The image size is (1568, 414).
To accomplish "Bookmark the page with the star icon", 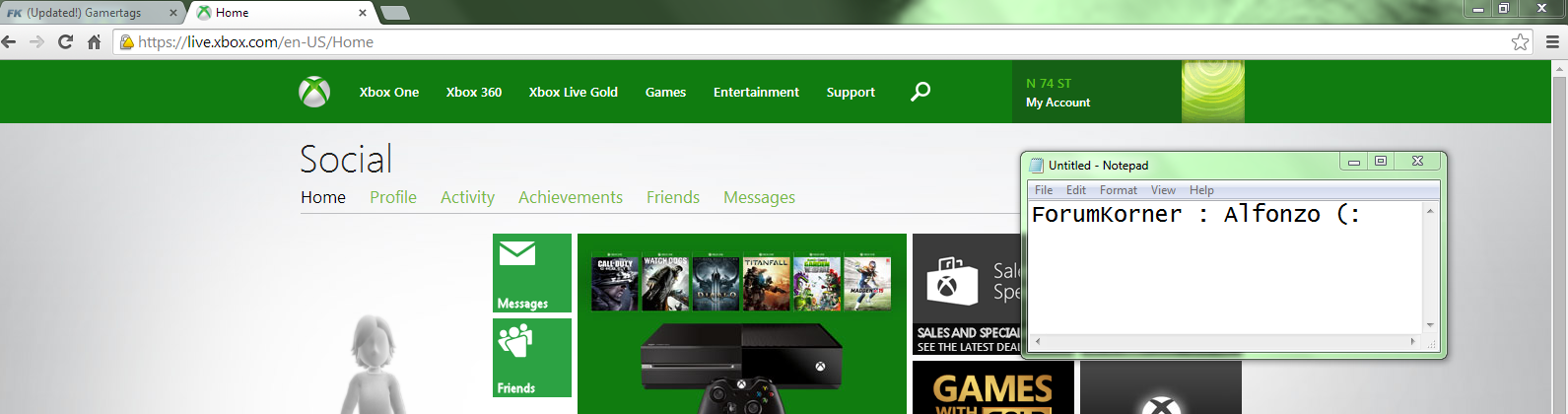I will click(1521, 41).
